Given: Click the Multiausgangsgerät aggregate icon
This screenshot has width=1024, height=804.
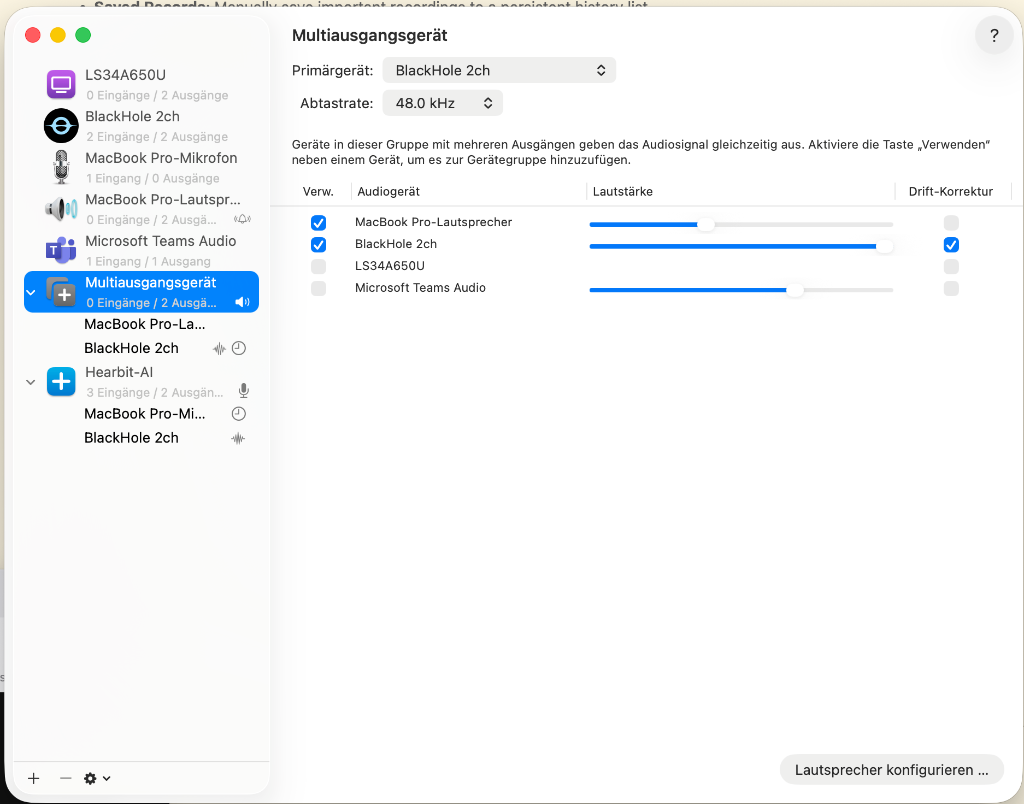Looking at the screenshot, I should (x=61, y=291).
